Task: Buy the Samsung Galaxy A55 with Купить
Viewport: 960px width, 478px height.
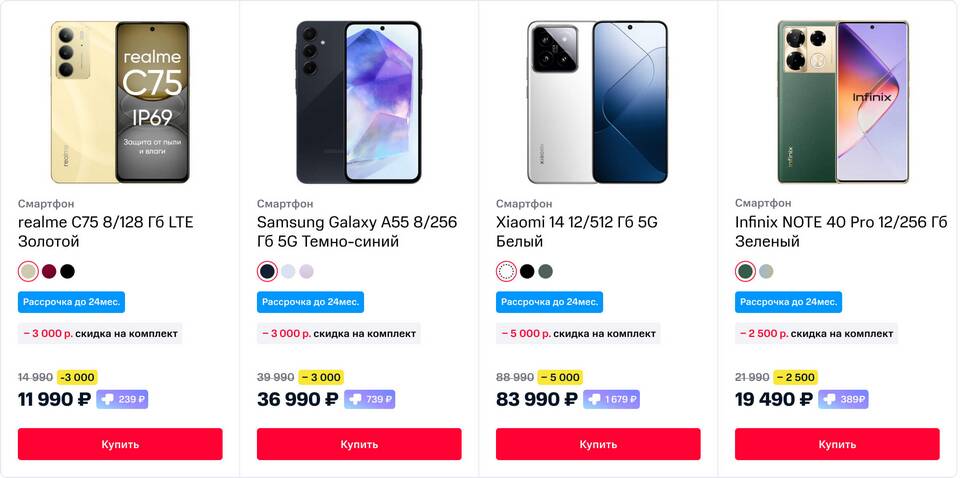Action: [359, 444]
